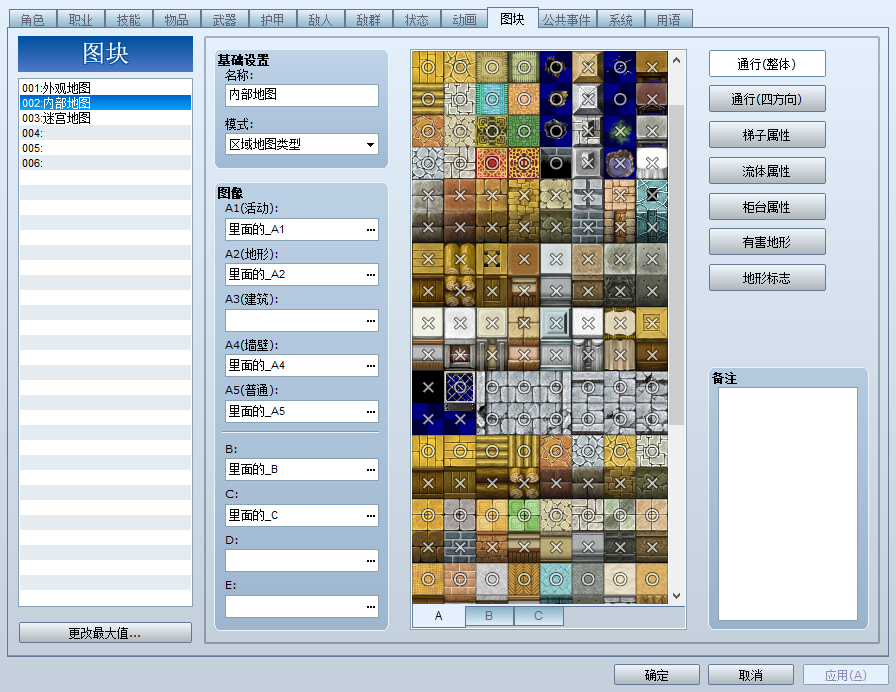Switch to the 公共事件 tab

pyautogui.click(x=566, y=20)
